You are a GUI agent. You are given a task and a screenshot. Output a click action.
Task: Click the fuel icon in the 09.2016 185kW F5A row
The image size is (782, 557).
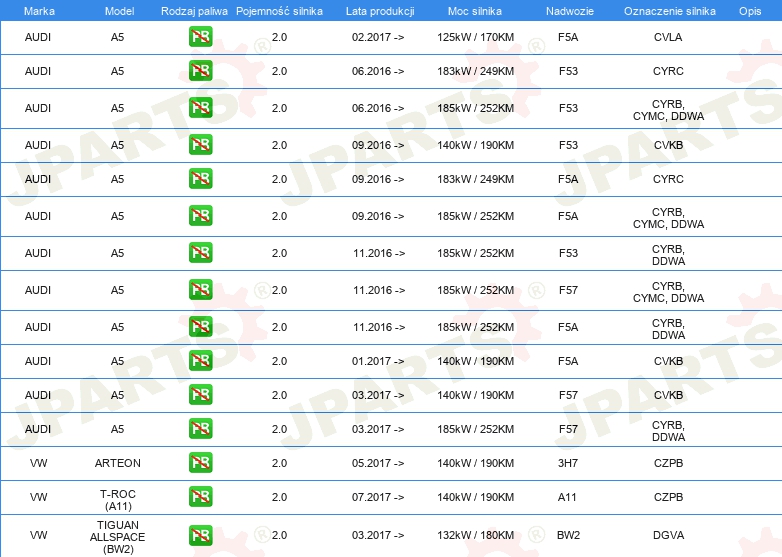(x=200, y=215)
